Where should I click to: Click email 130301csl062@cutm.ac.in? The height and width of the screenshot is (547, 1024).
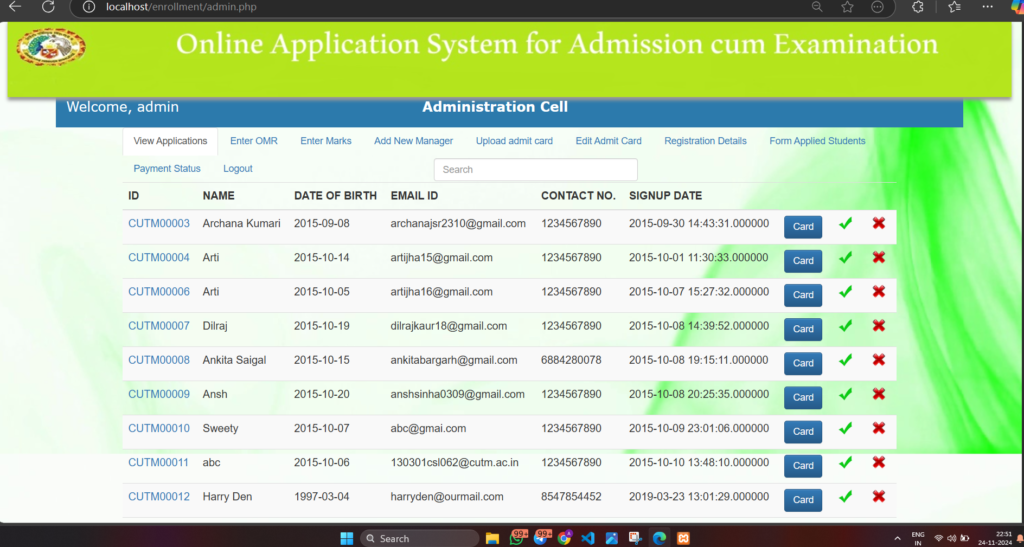coord(455,463)
